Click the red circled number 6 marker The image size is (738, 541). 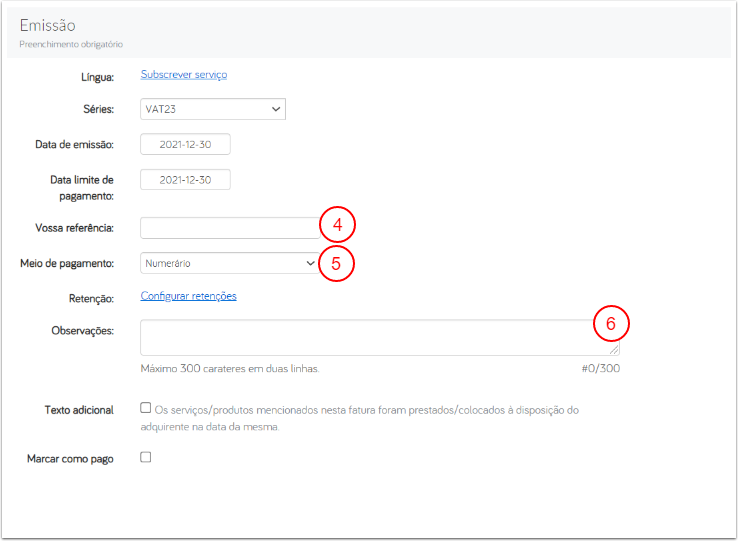[x=611, y=324]
